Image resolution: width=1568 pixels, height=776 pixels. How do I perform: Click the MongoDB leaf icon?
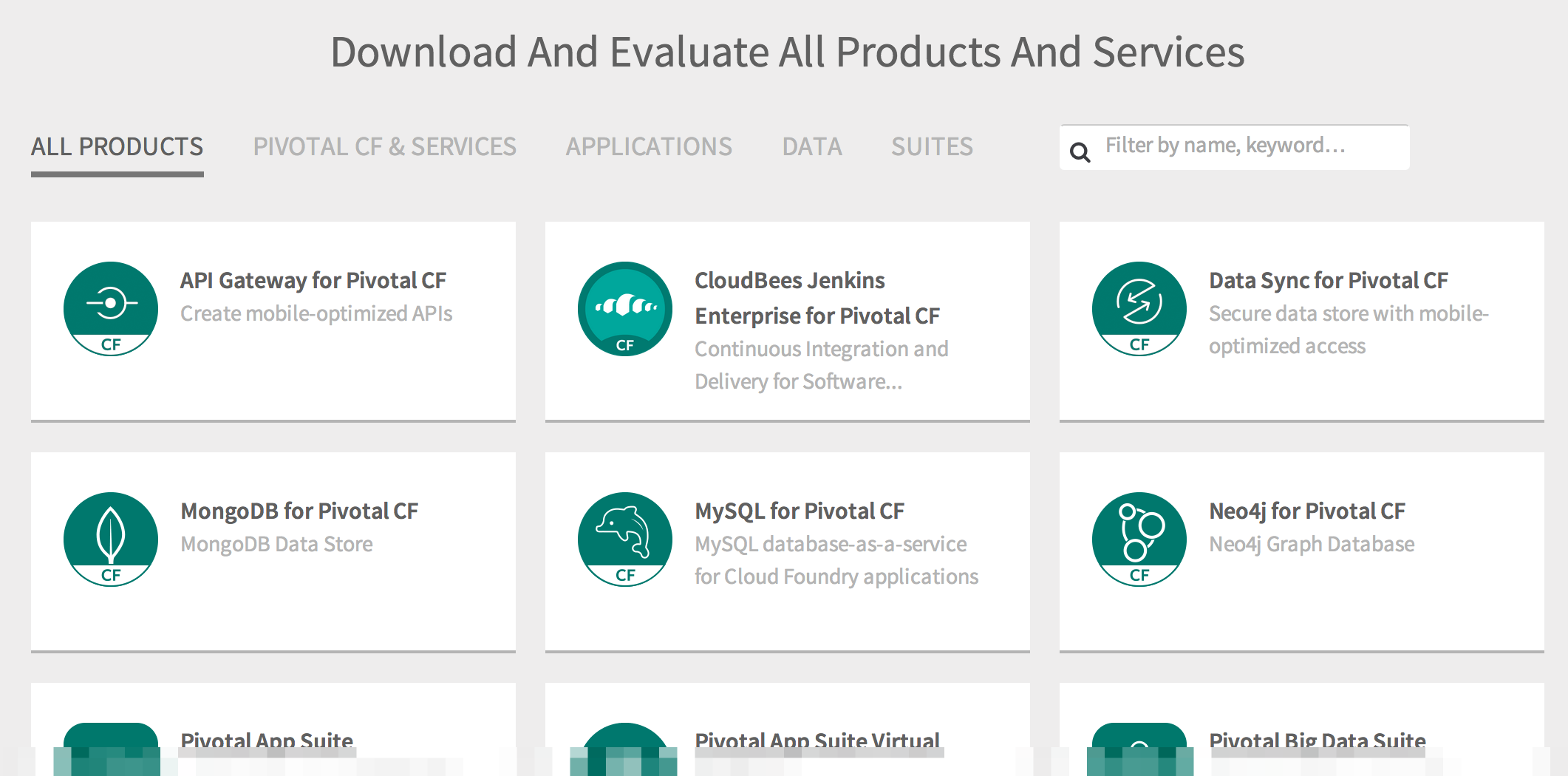tap(111, 540)
